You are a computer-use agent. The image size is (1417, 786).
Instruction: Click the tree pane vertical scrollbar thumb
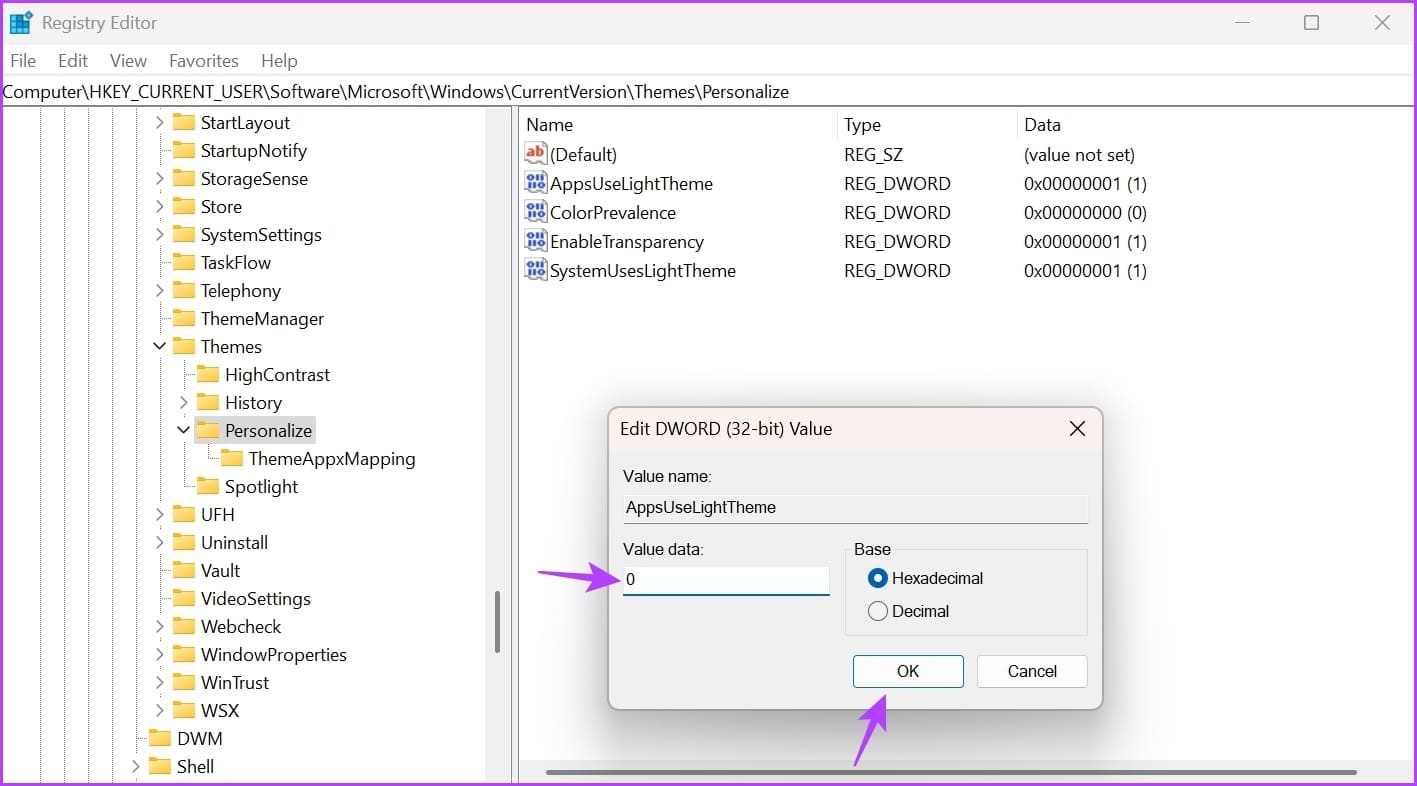pos(497,622)
